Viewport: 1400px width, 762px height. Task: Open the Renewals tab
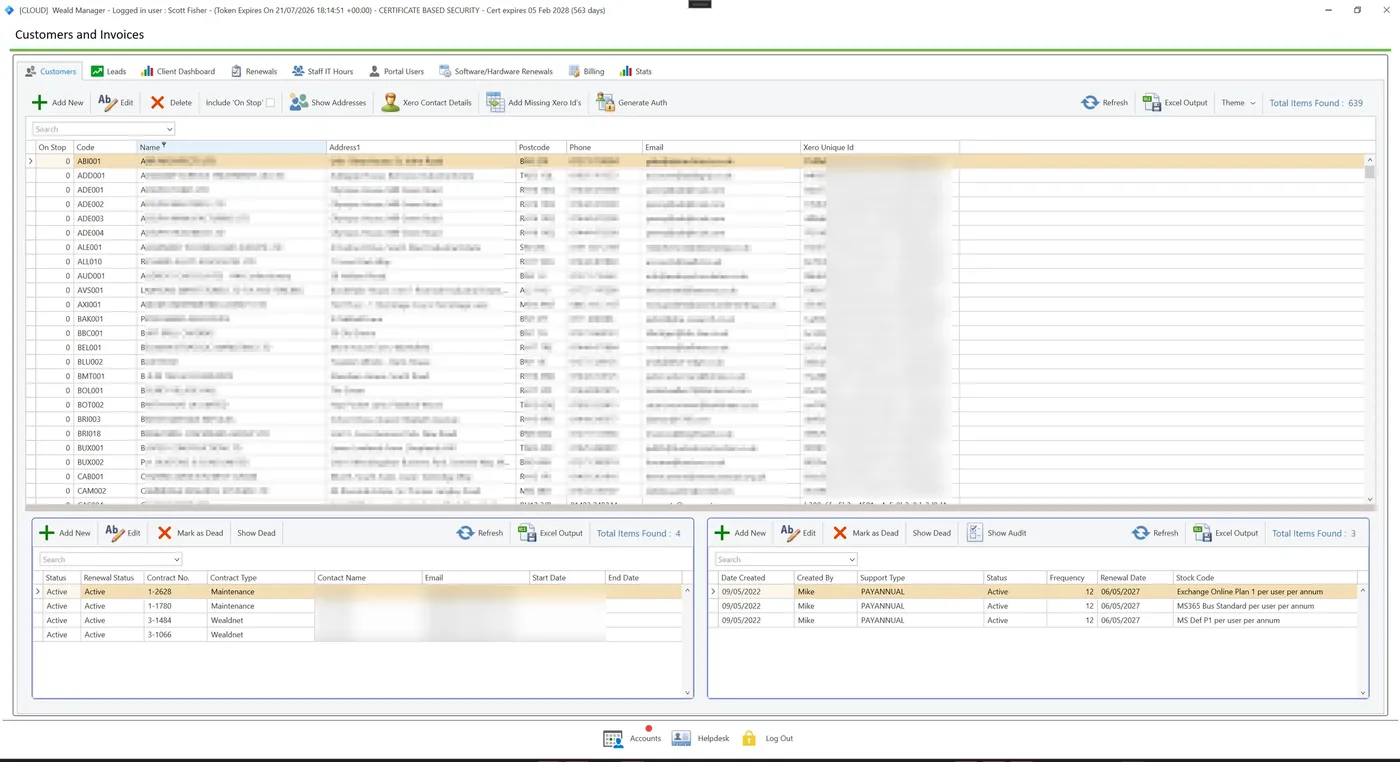(254, 71)
